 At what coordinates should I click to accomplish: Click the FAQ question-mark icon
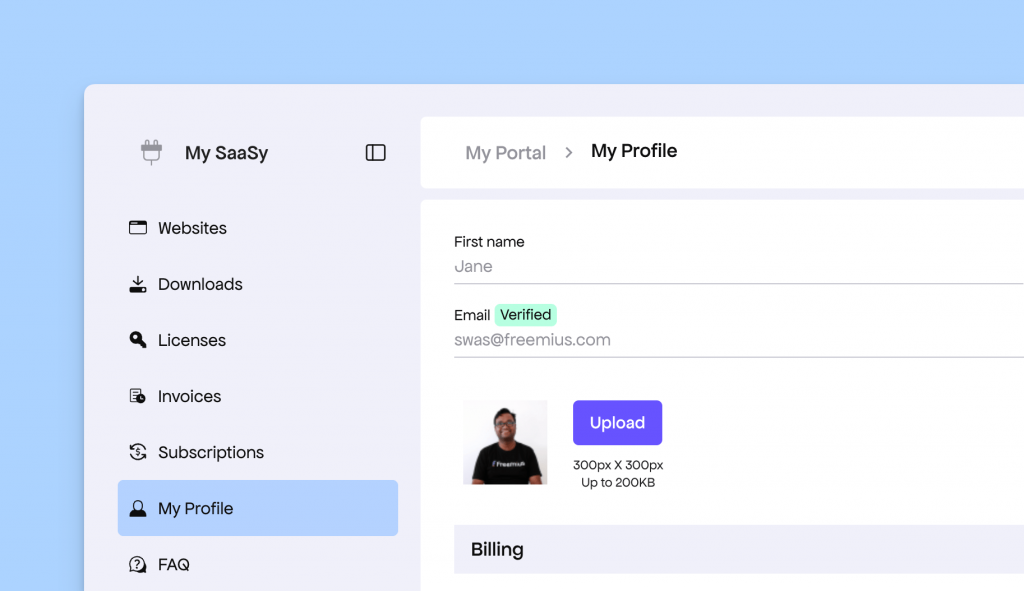(x=137, y=564)
